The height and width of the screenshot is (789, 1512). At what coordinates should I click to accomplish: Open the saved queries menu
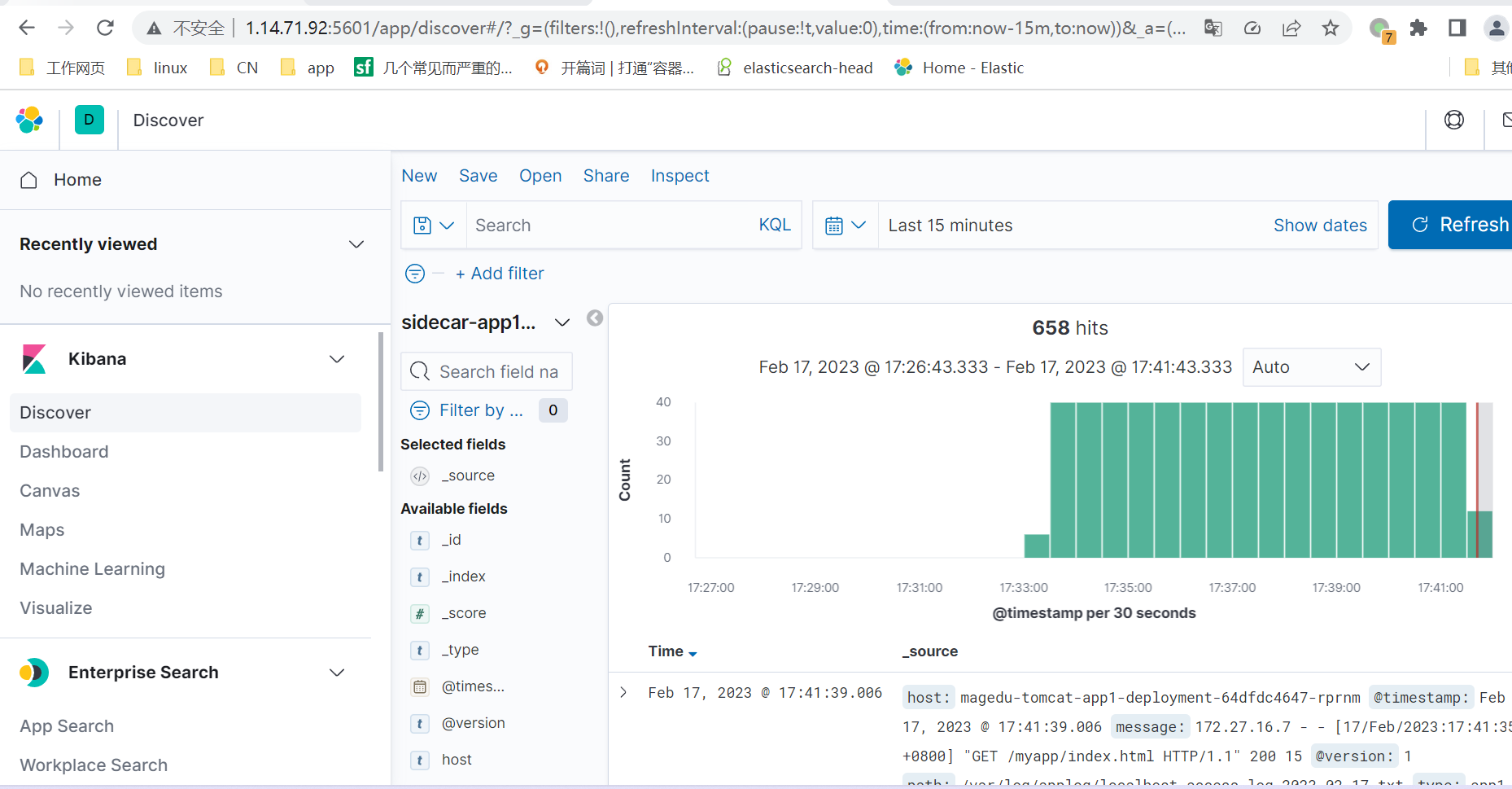coord(434,226)
